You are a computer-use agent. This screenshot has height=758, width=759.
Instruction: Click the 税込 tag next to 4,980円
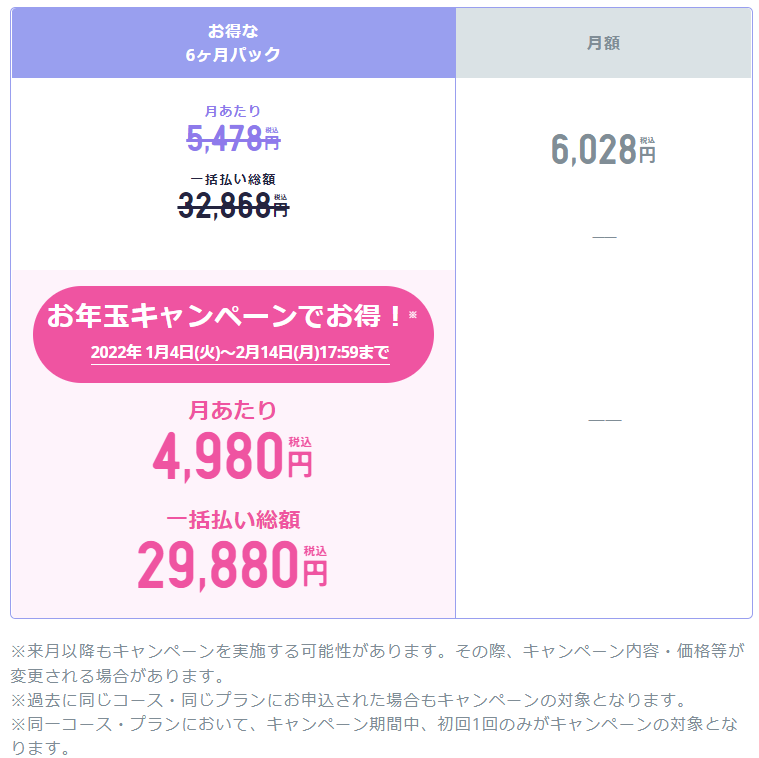click(x=300, y=442)
